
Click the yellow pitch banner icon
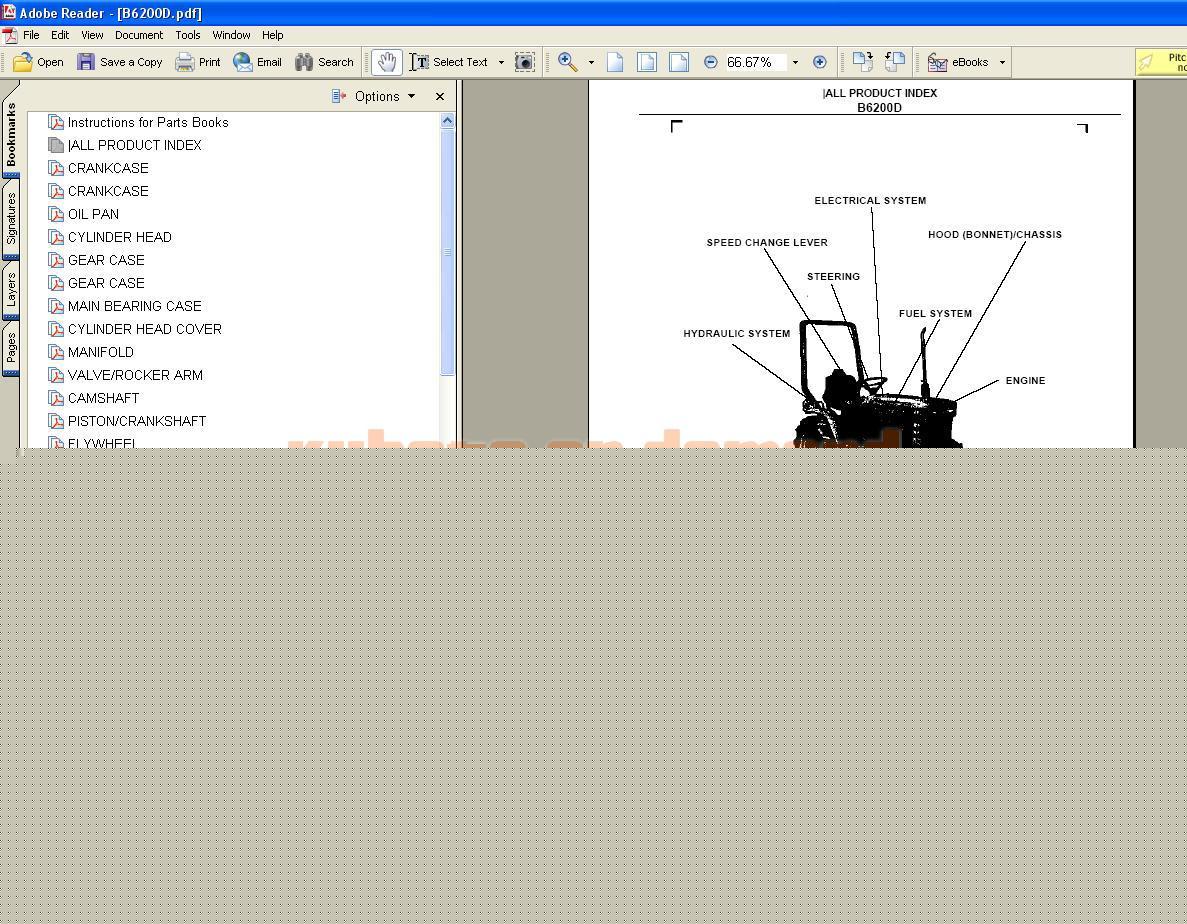[x=1146, y=62]
